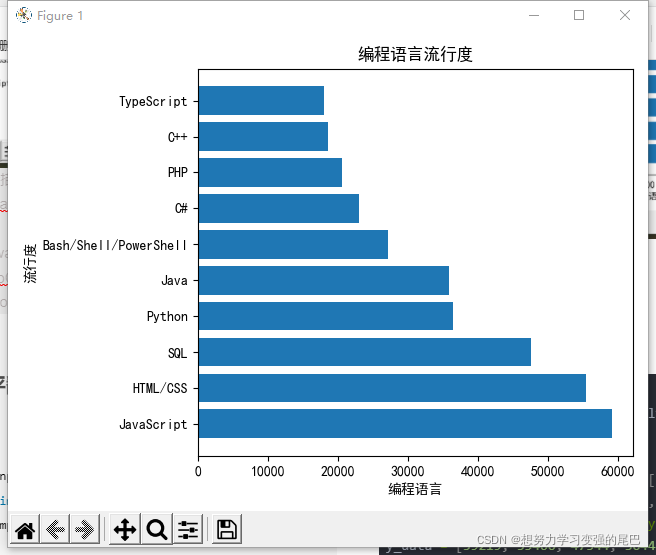
Task: Click the 60000 x-axis tick label
Action: click(618, 471)
